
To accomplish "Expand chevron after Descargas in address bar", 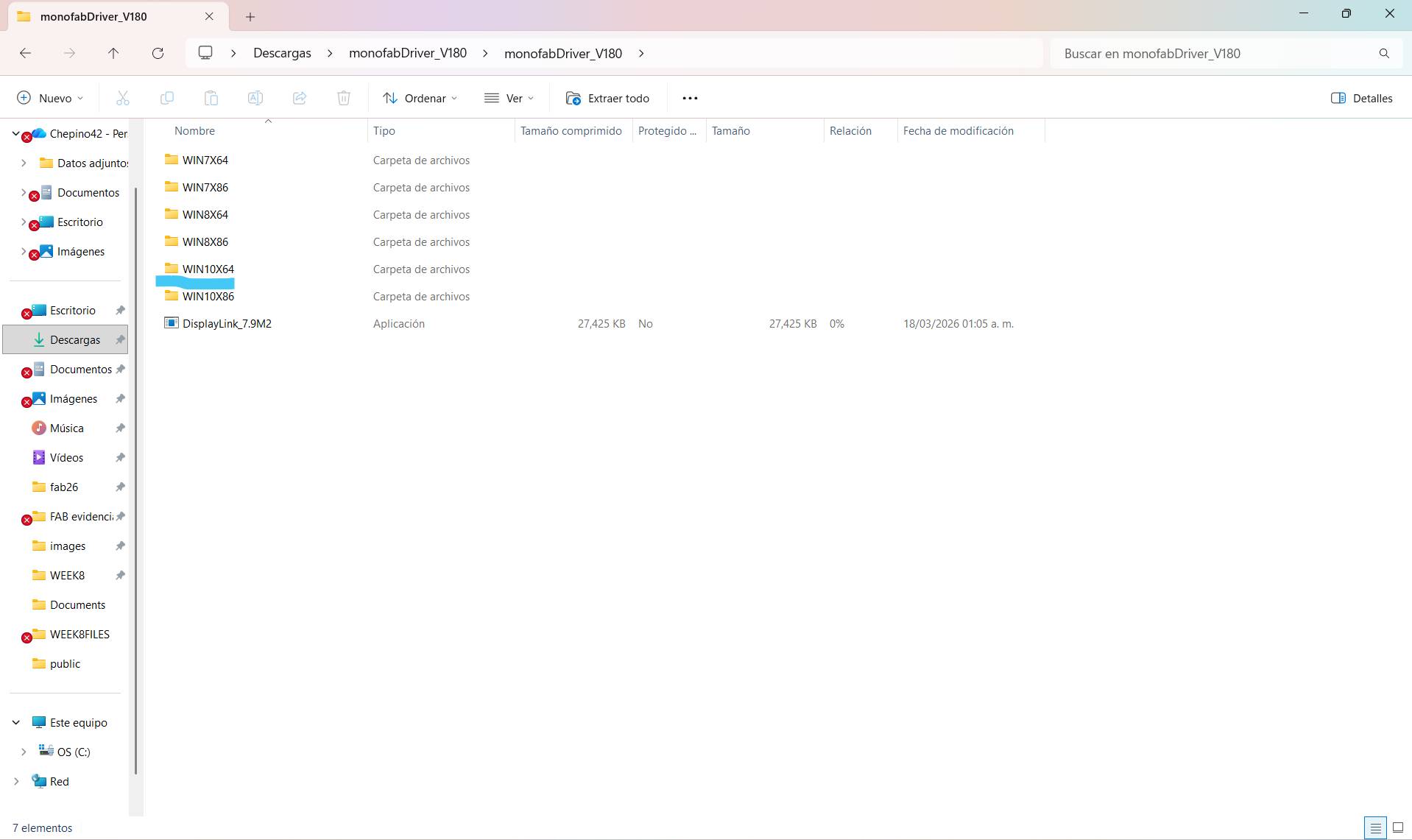I will [330, 53].
